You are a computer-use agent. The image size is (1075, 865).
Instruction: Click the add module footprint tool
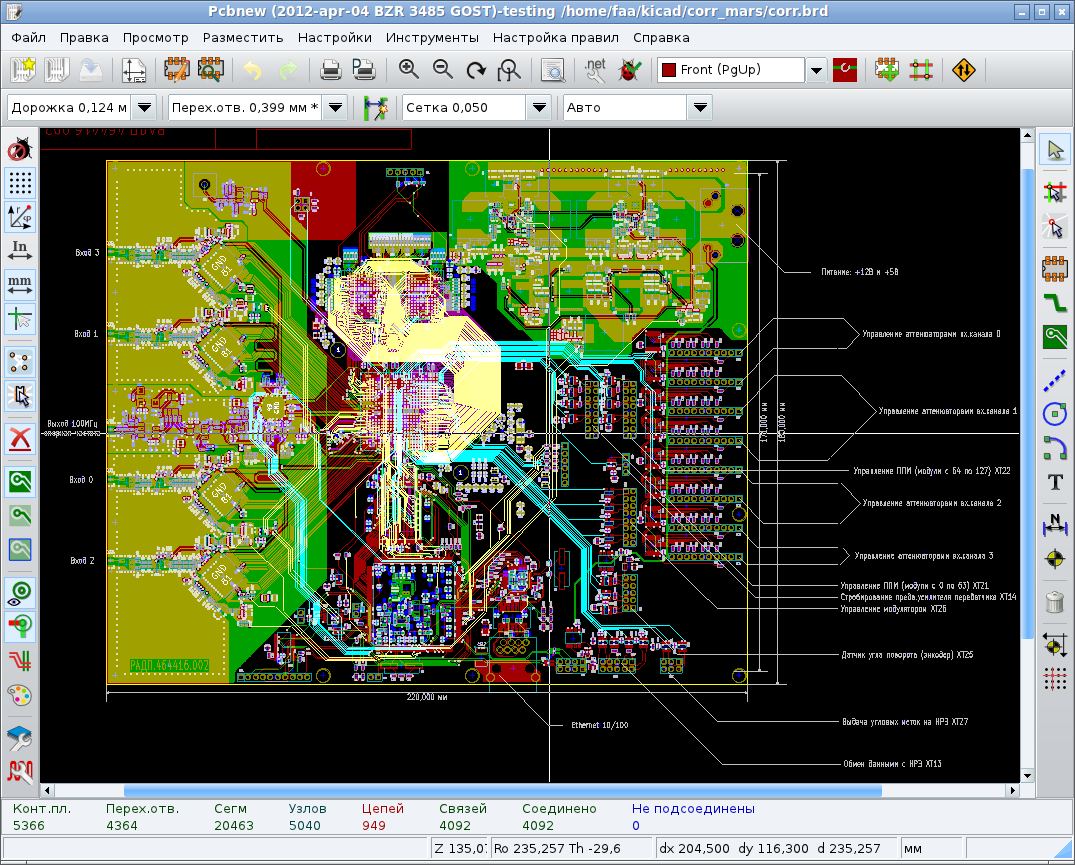point(1054,266)
